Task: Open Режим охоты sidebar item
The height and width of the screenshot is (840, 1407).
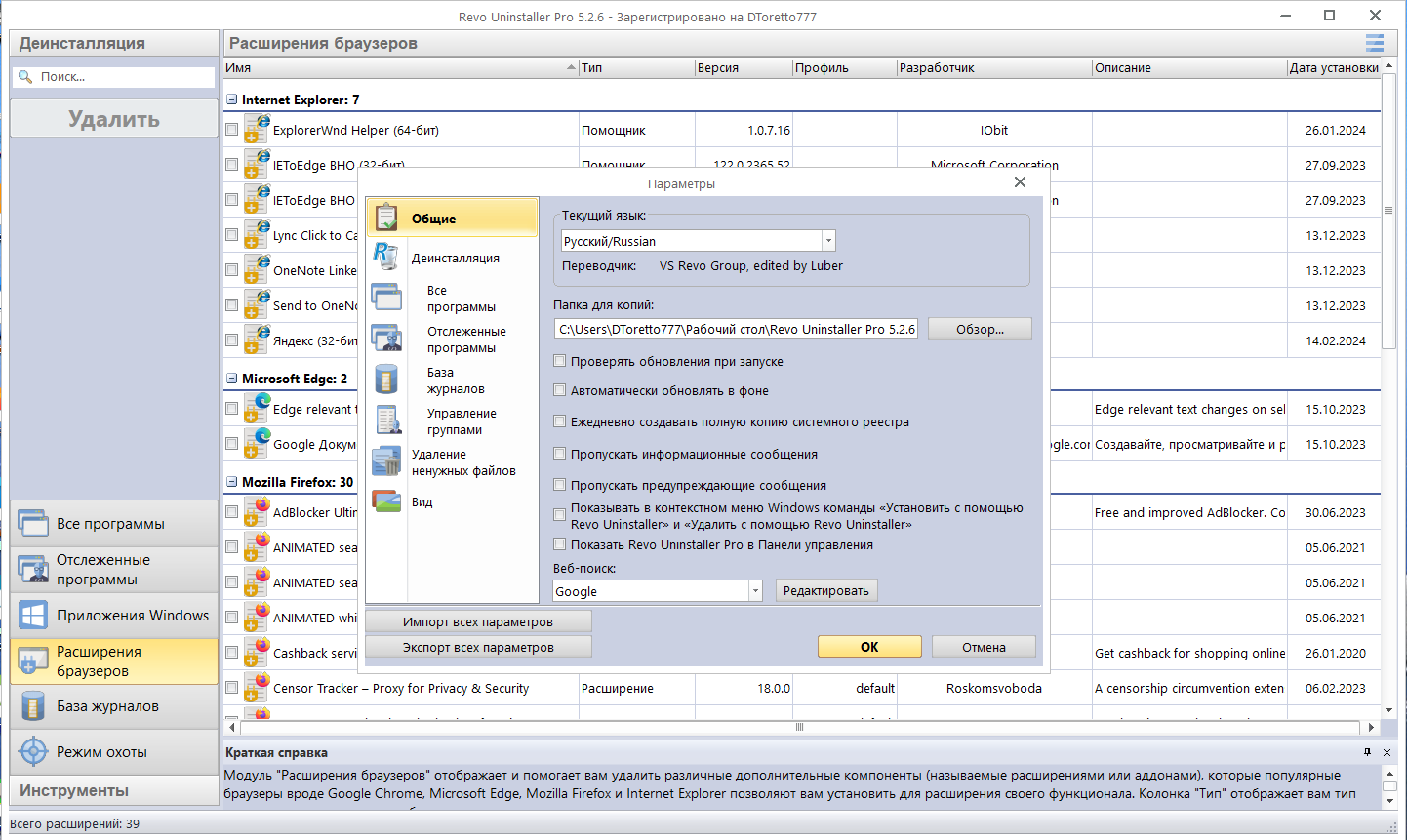Action: 114,752
